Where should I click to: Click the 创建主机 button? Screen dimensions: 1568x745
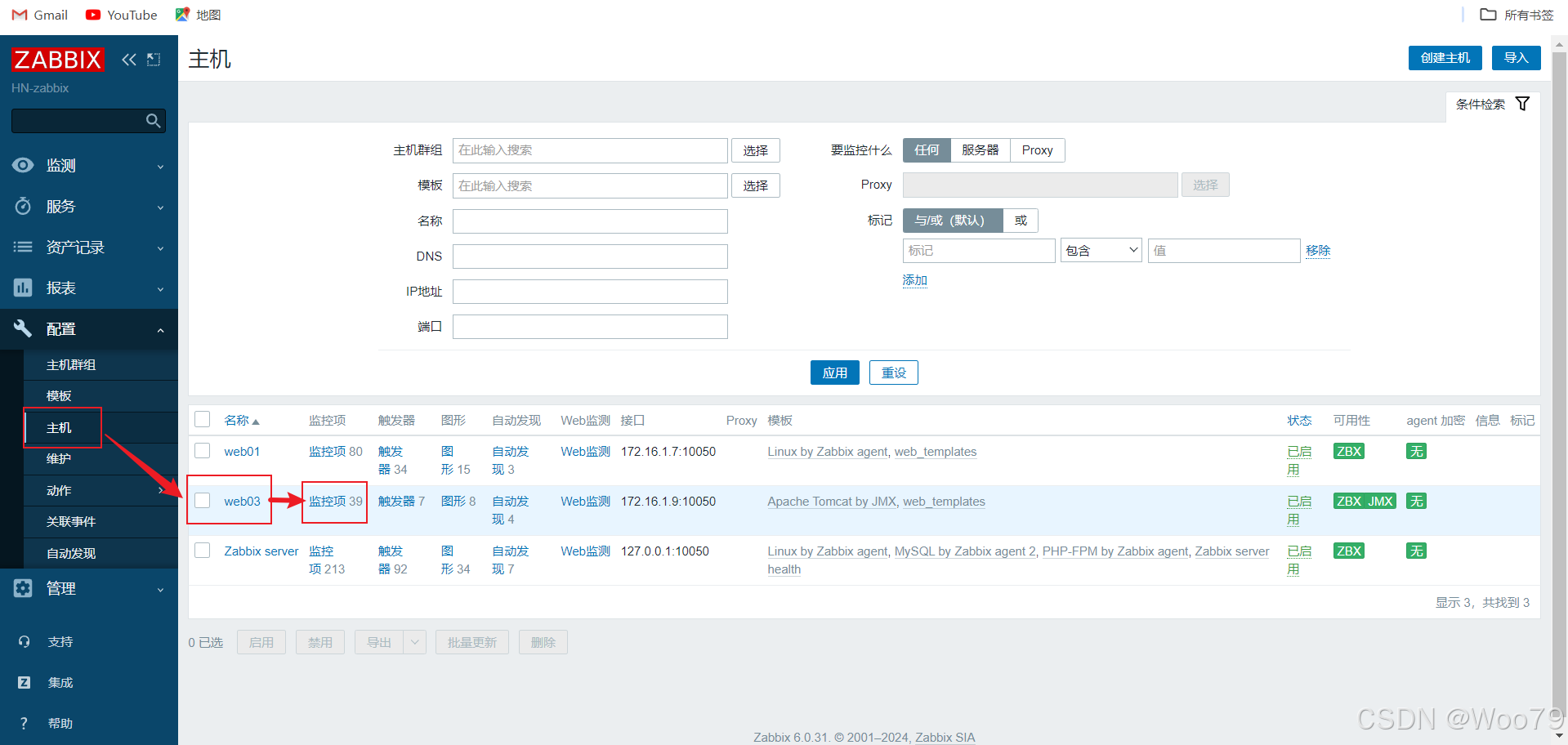(x=1445, y=58)
